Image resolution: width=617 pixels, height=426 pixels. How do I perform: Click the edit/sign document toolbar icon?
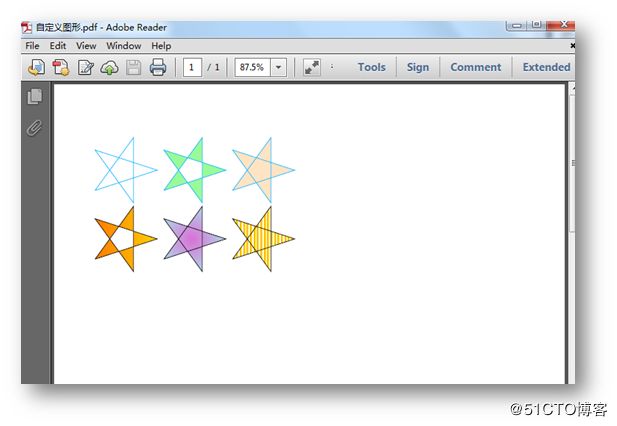point(86,68)
